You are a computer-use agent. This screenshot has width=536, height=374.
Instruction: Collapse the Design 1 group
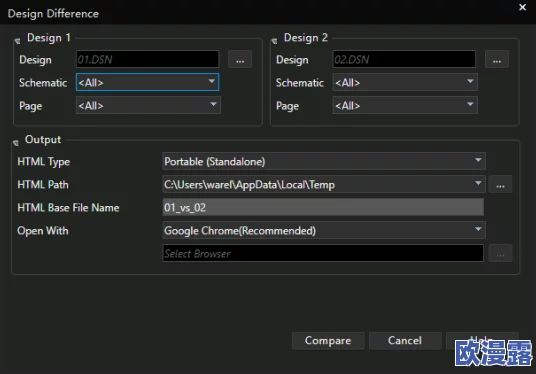(17, 41)
